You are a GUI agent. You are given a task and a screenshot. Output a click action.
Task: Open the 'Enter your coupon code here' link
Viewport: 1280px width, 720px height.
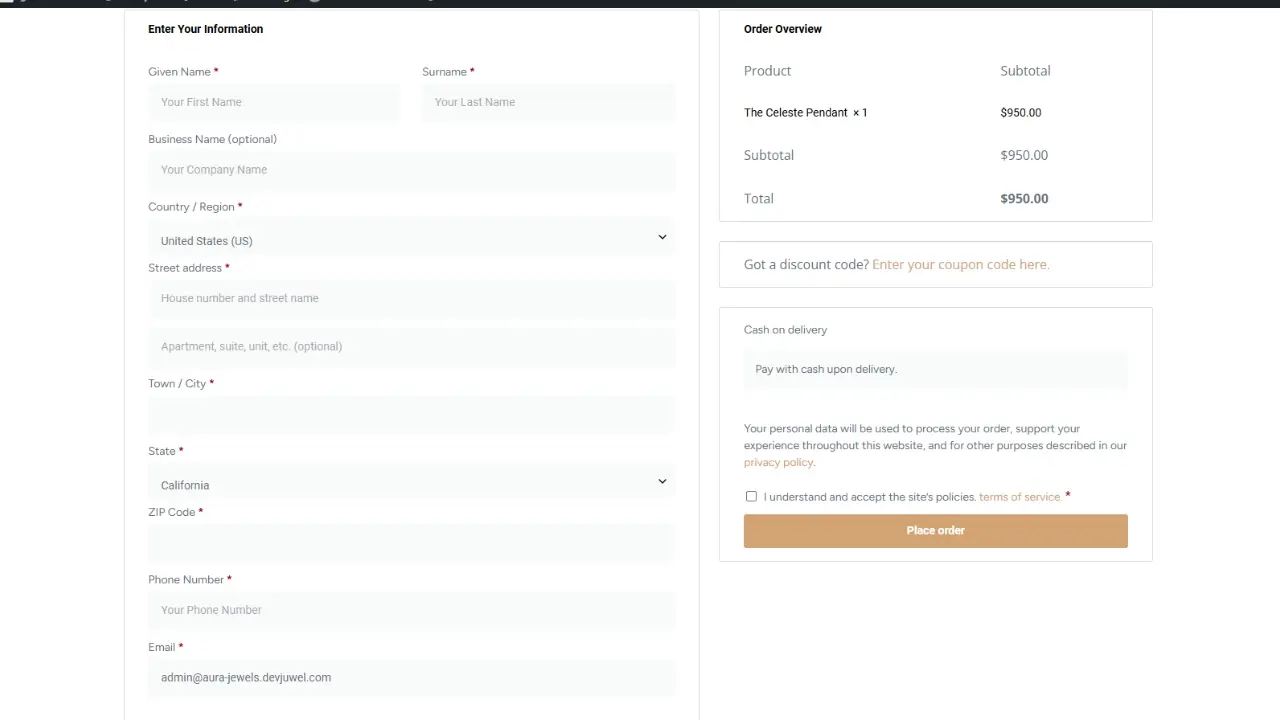(x=960, y=264)
